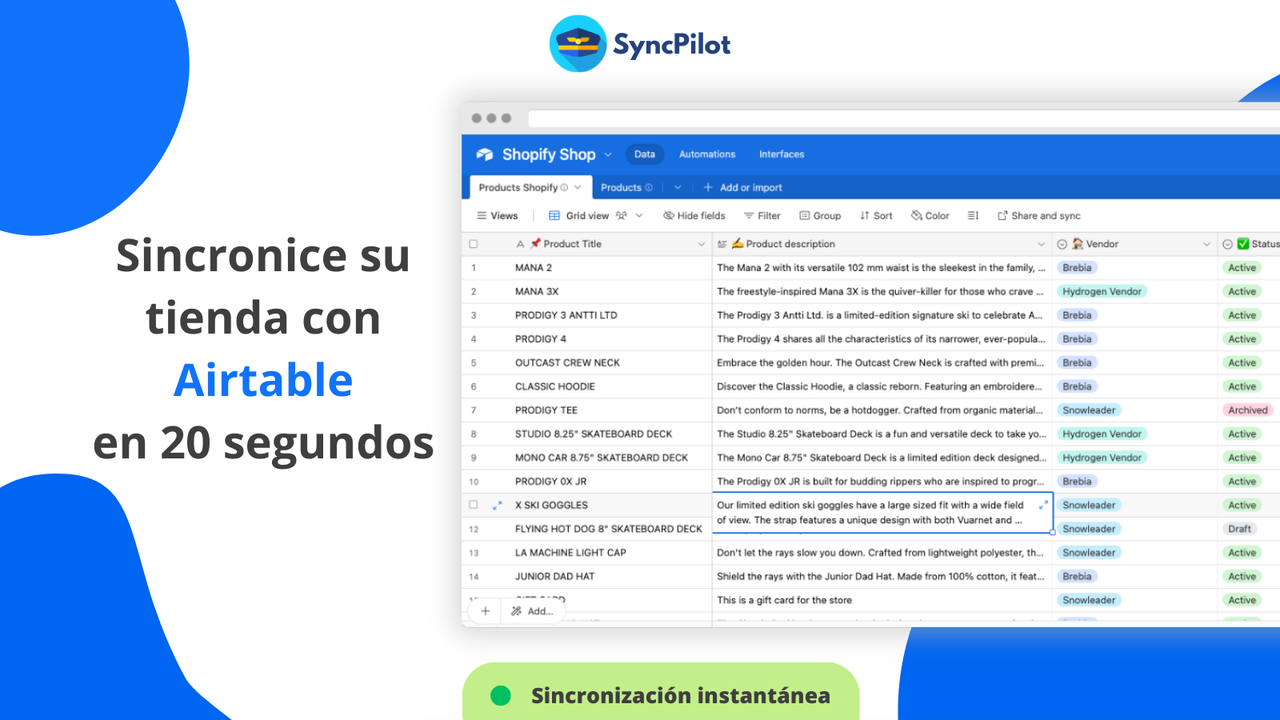
Task: Open the Filter menu
Action: click(762, 216)
